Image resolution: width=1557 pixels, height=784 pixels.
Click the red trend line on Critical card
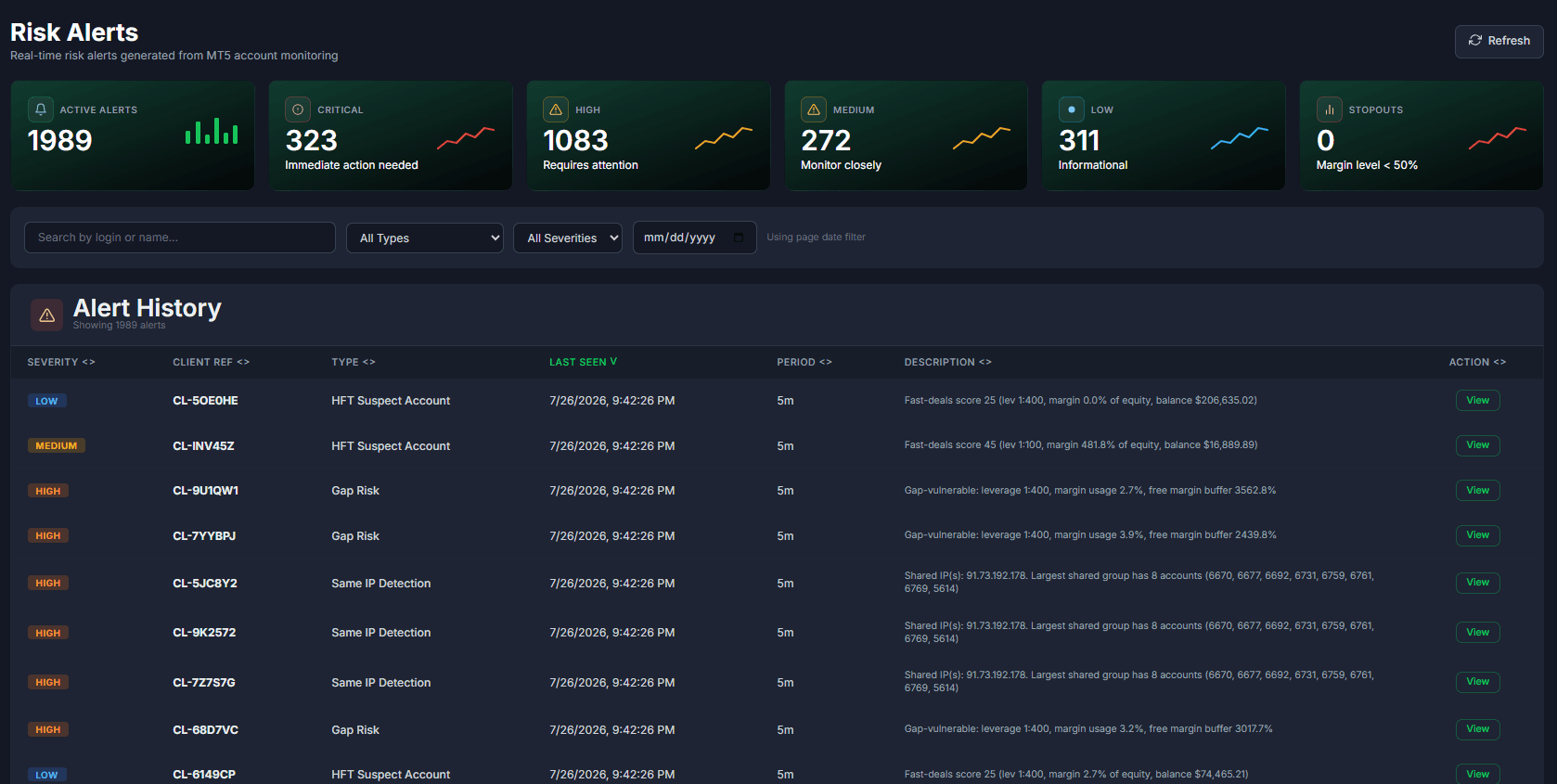(x=466, y=137)
